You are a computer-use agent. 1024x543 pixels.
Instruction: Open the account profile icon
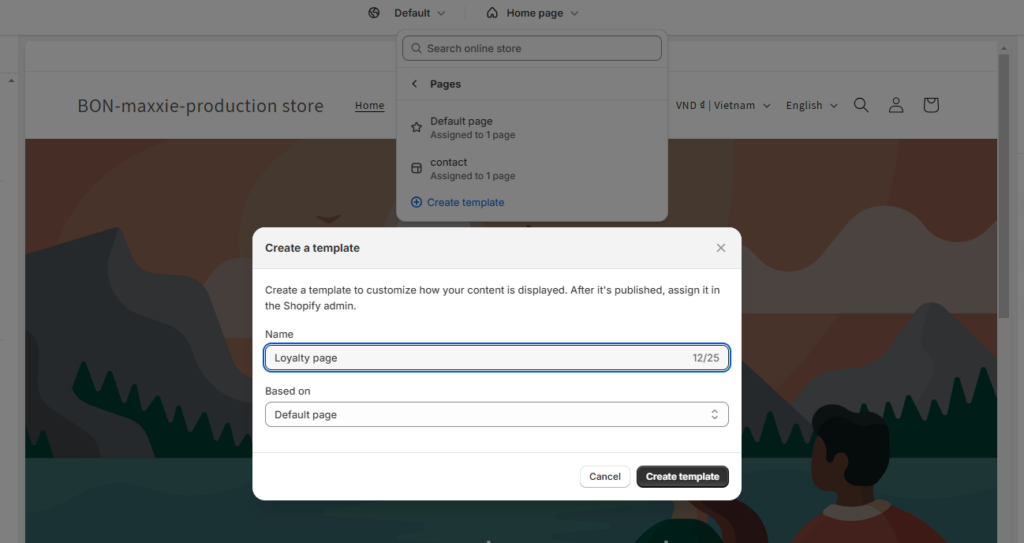click(x=896, y=105)
